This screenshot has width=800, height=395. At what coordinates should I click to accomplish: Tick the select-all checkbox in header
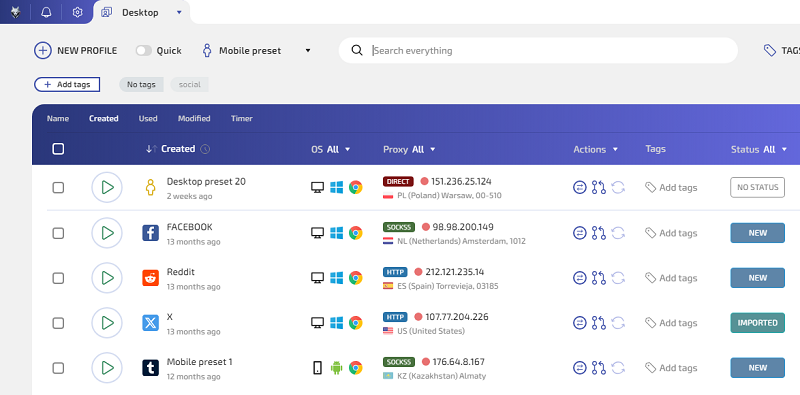pos(58,149)
